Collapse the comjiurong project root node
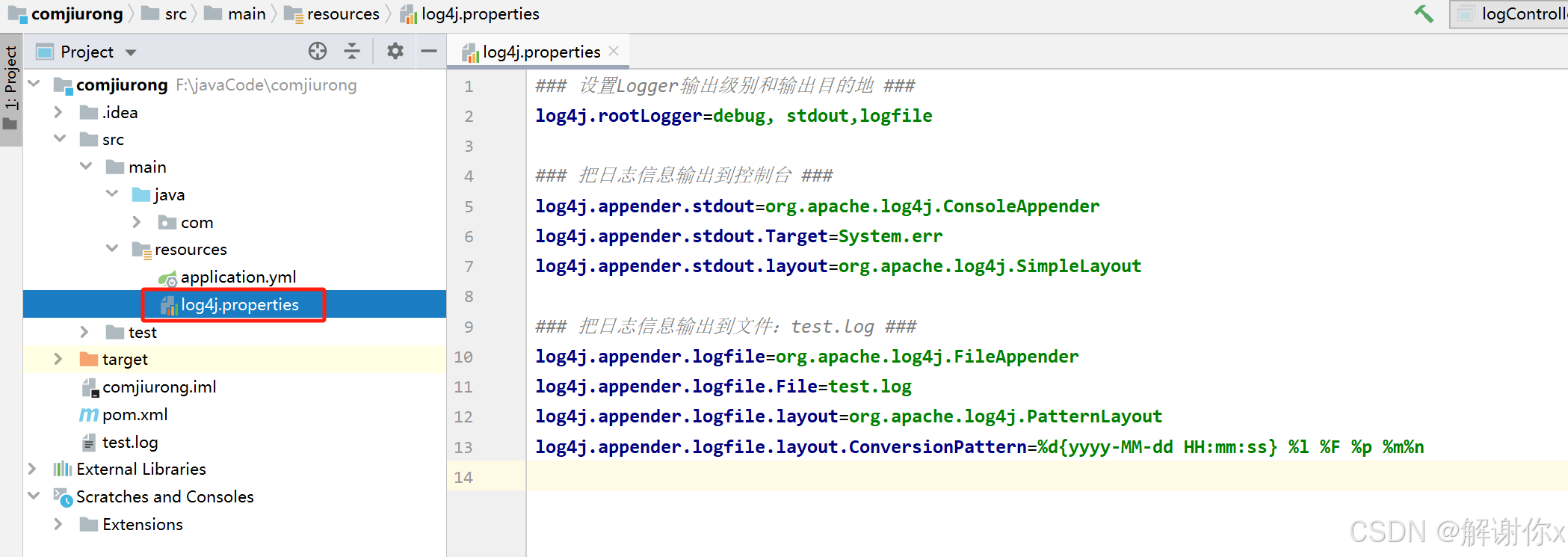The height and width of the screenshot is (557, 1568). [x=34, y=84]
